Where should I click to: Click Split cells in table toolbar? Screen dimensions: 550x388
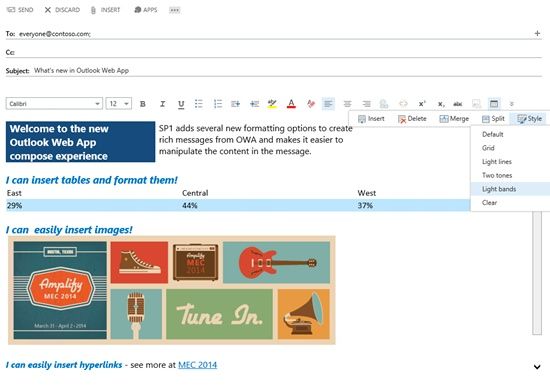pos(493,119)
